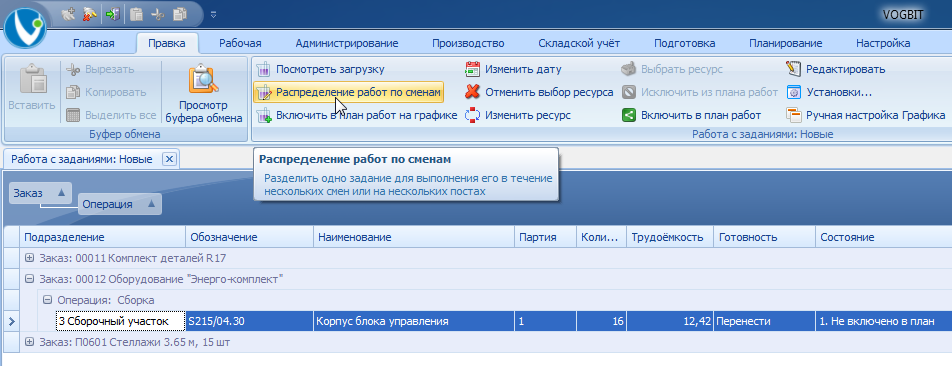Image resolution: width=952 pixels, height=366 pixels.
Task: Click 'Изменить ресурс' icon
Action: [472, 115]
